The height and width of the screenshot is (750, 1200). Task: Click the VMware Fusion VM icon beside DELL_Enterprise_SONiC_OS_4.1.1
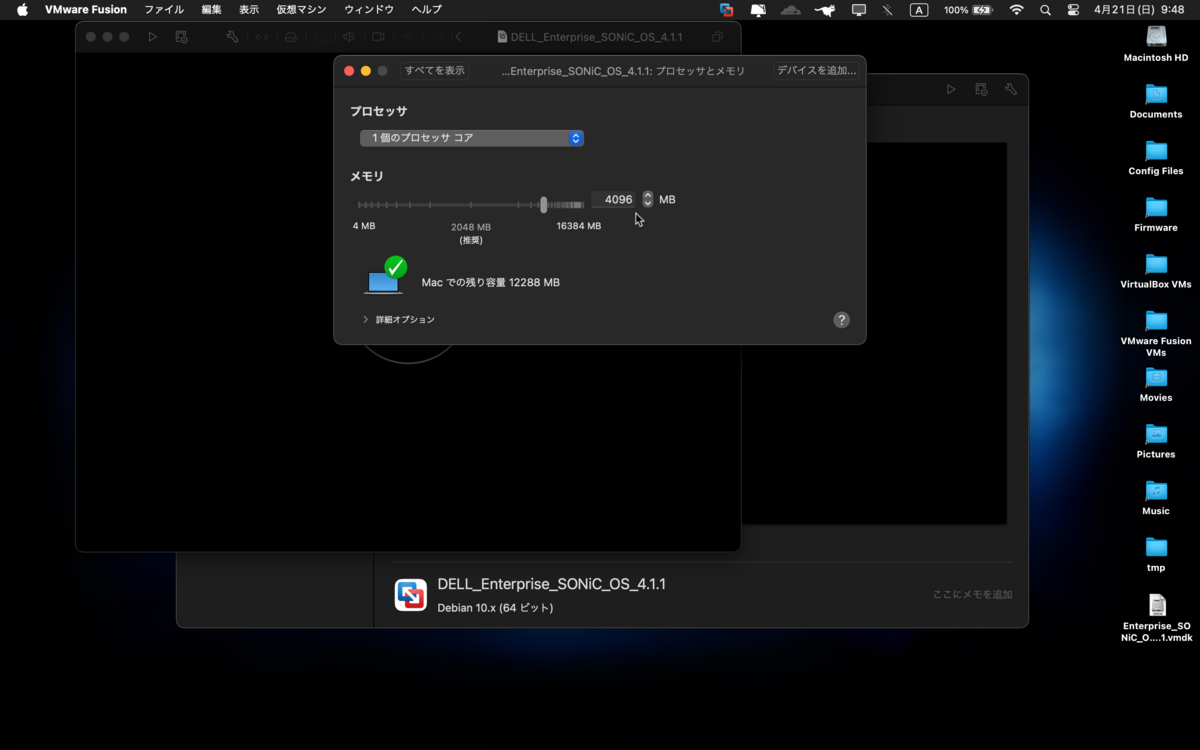tap(411, 595)
